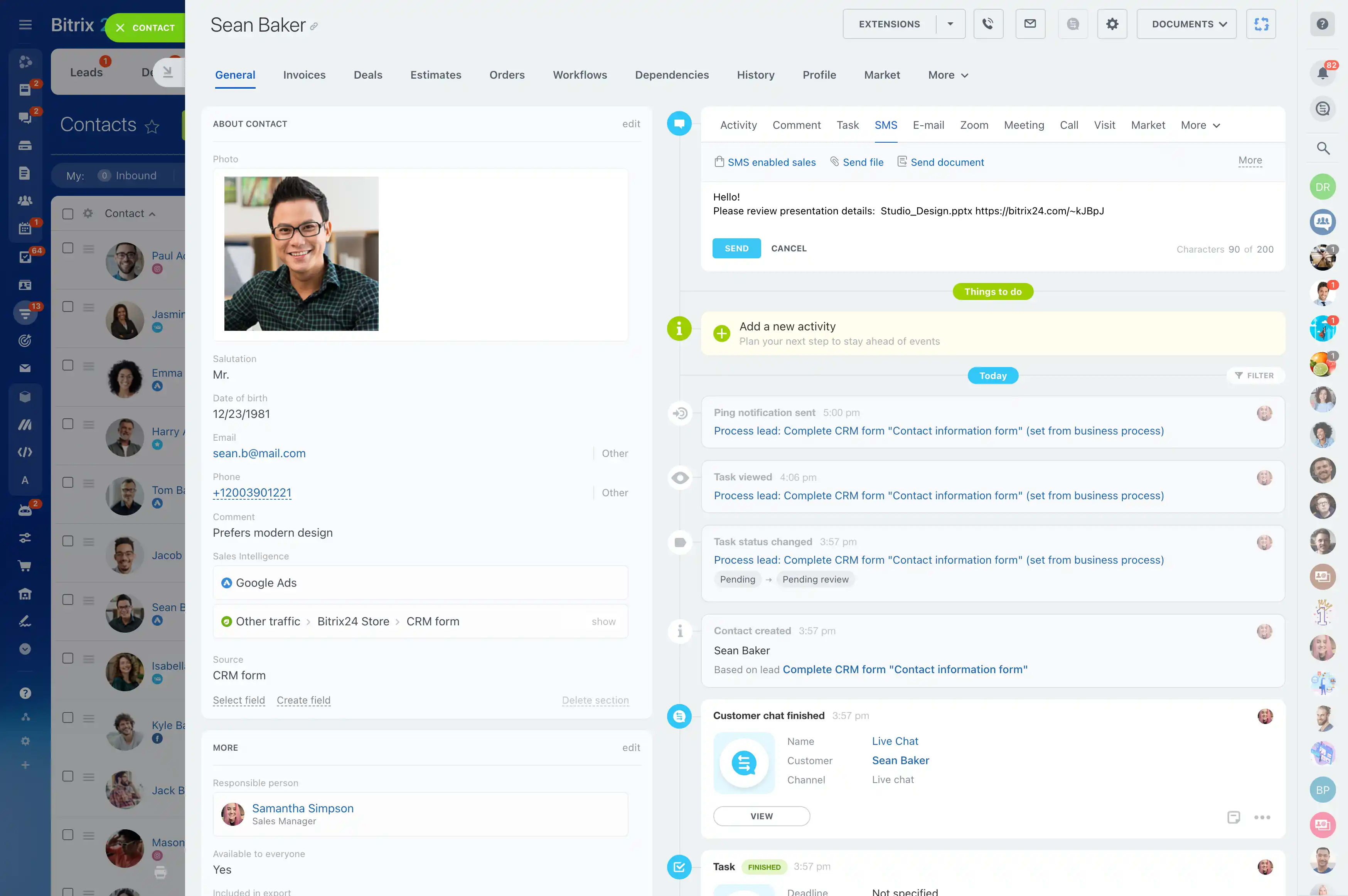Open the notifications bell icon
The height and width of the screenshot is (896, 1348).
click(1322, 73)
